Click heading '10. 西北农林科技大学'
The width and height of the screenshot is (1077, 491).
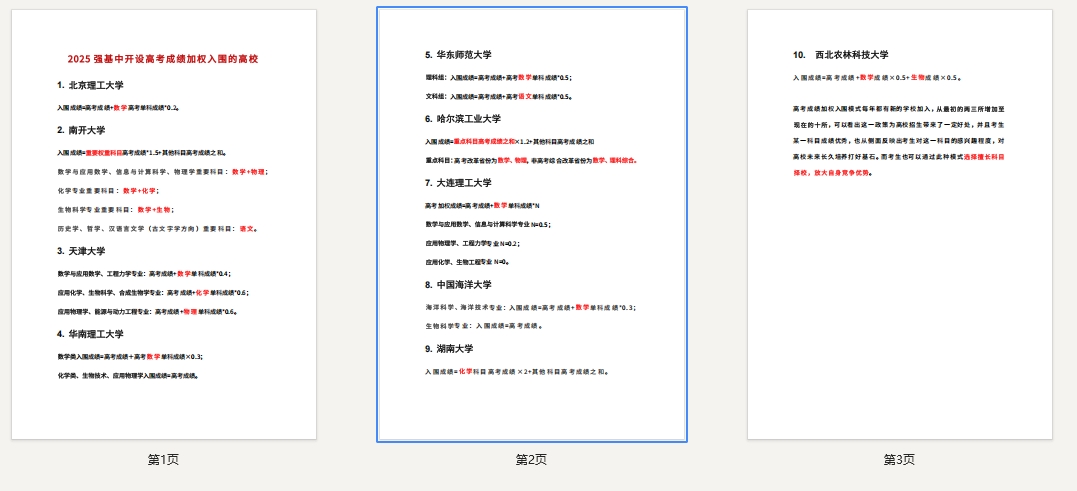841,55
